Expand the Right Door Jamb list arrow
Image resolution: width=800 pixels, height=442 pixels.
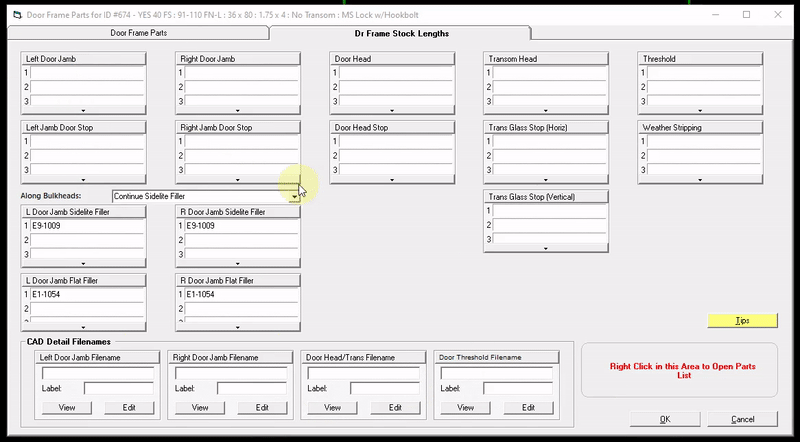tap(238, 110)
